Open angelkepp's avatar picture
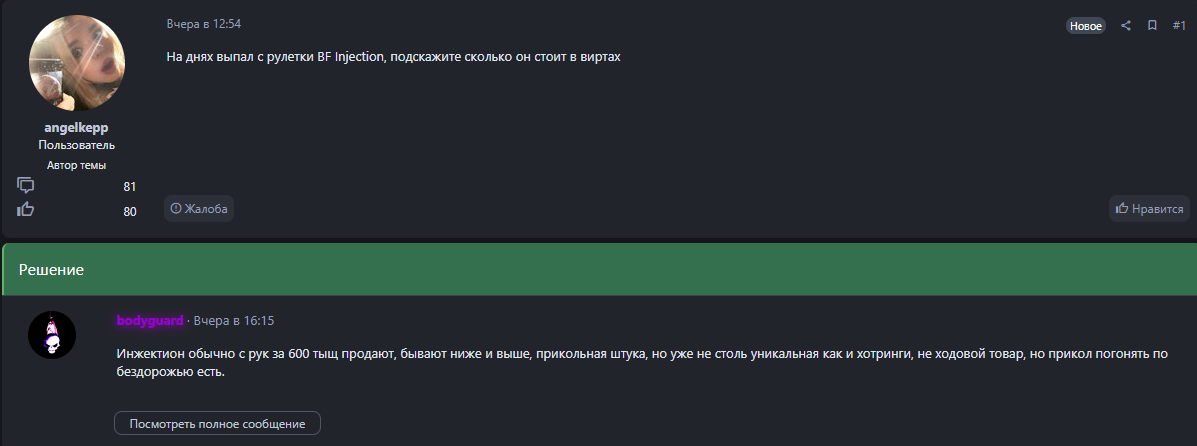This screenshot has height=446, width=1197. [77, 63]
